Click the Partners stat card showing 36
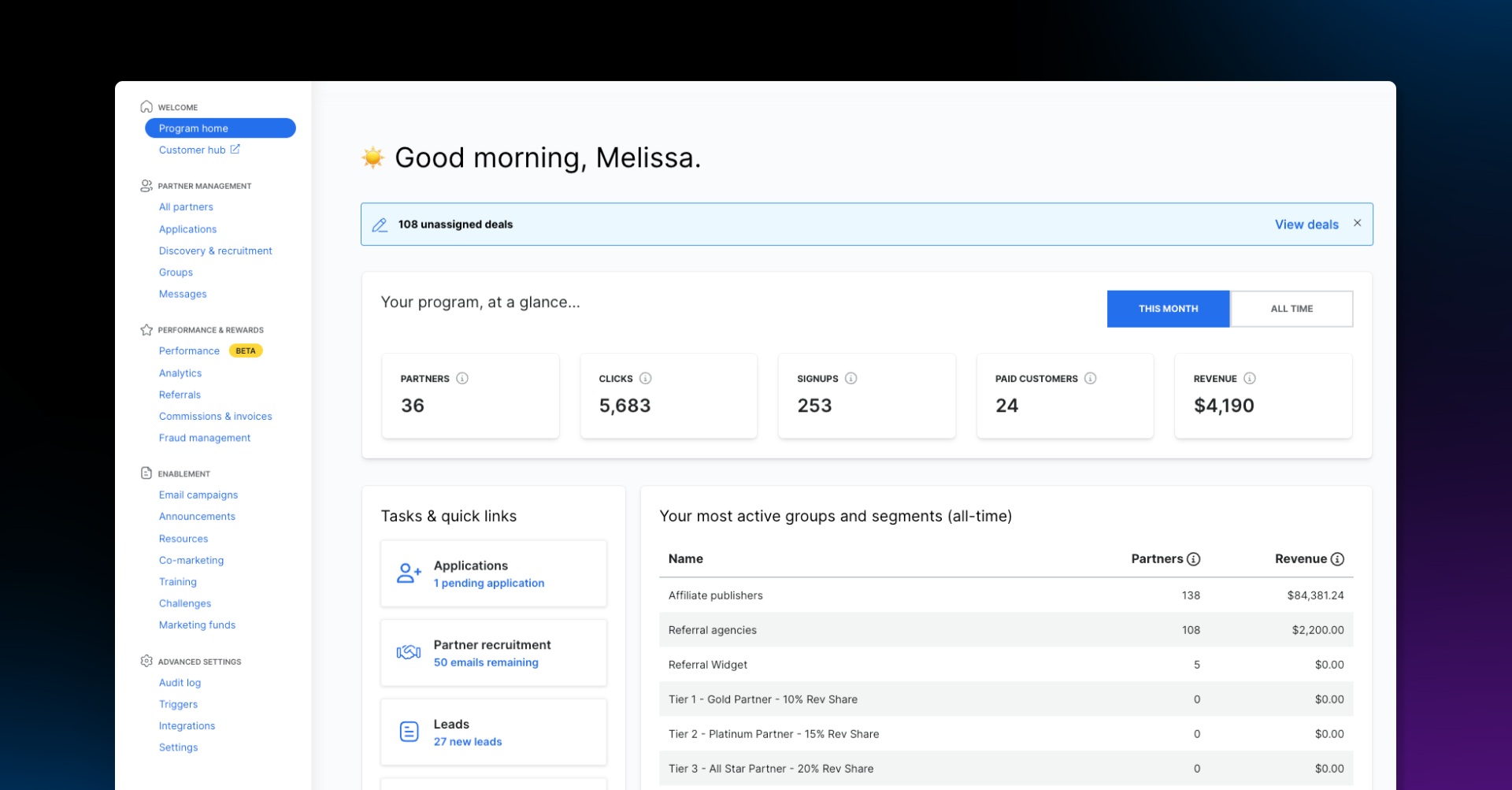The image size is (1512, 790). 470,395
